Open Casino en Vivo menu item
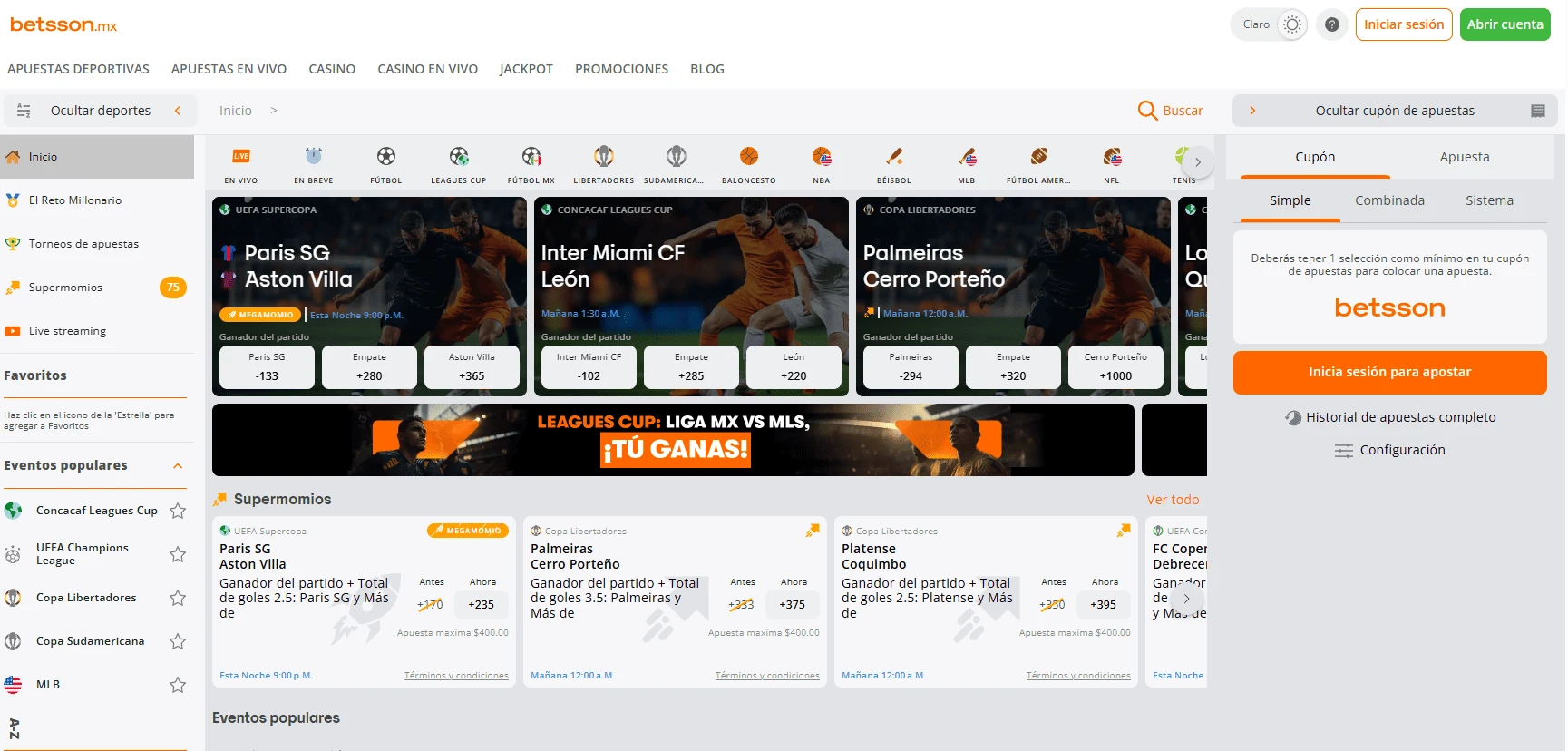 tap(428, 69)
